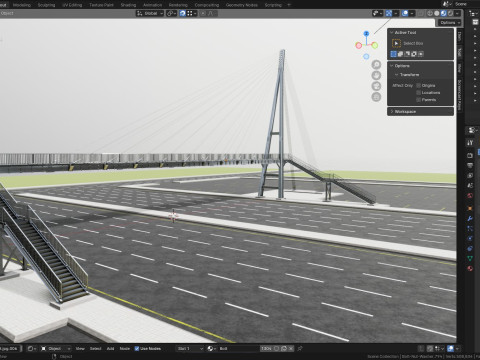
Task: Open the snap settings grid dropdown
Action: 192,13
